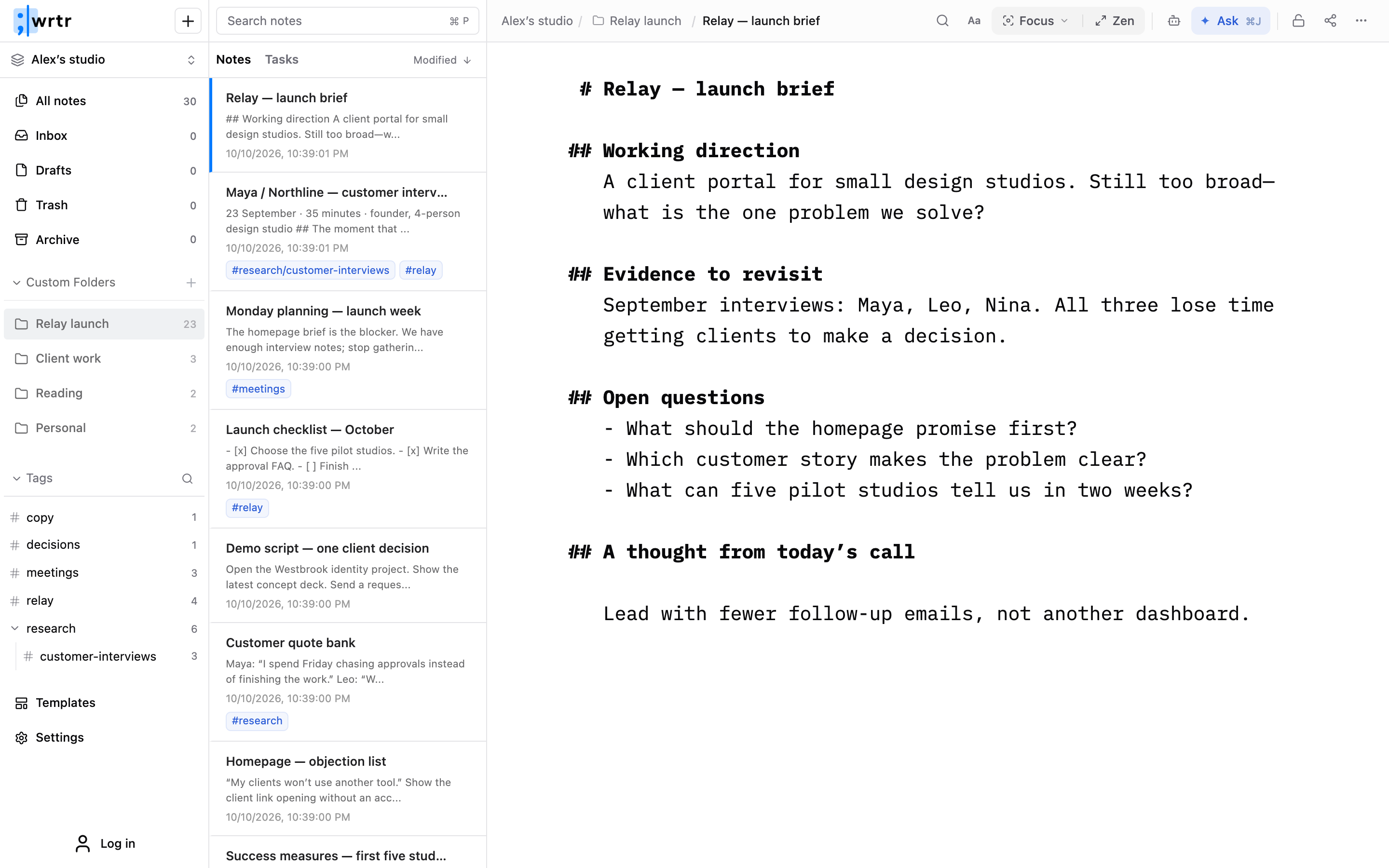This screenshot has height=868, width=1389.
Task: Open Archive
Action: (x=105, y=240)
